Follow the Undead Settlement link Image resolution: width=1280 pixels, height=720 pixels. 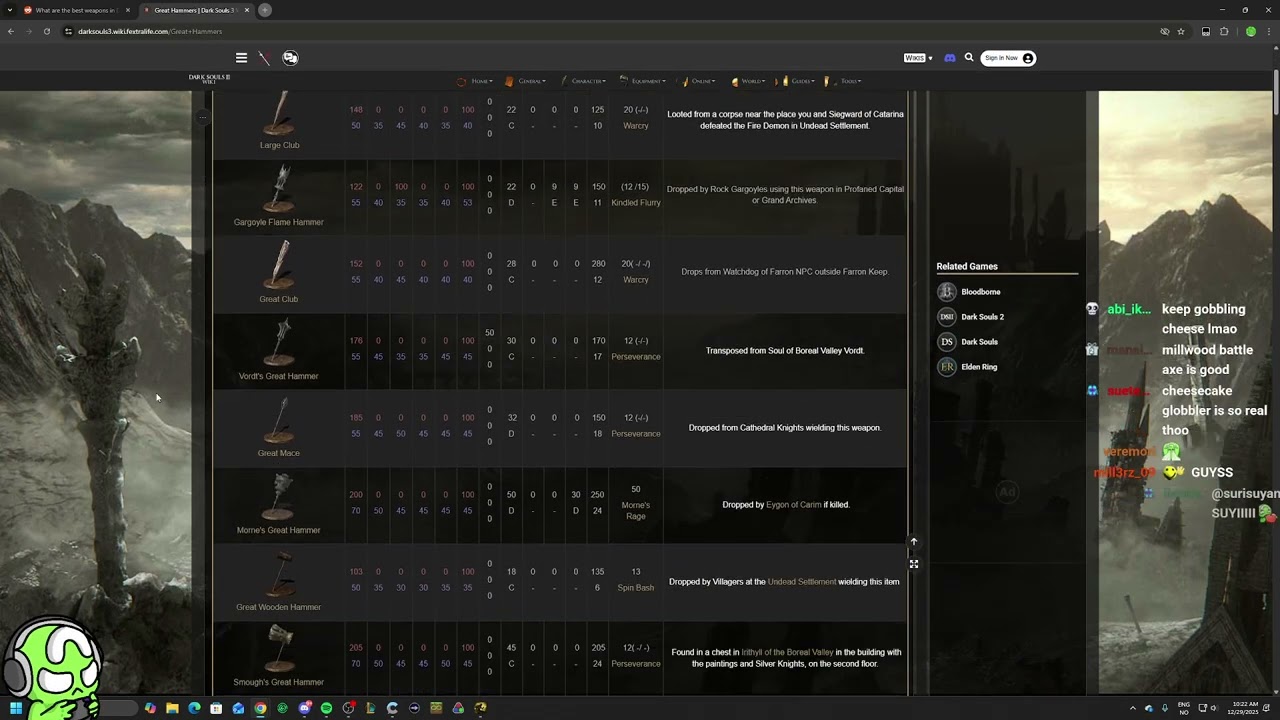pyautogui.click(x=802, y=582)
